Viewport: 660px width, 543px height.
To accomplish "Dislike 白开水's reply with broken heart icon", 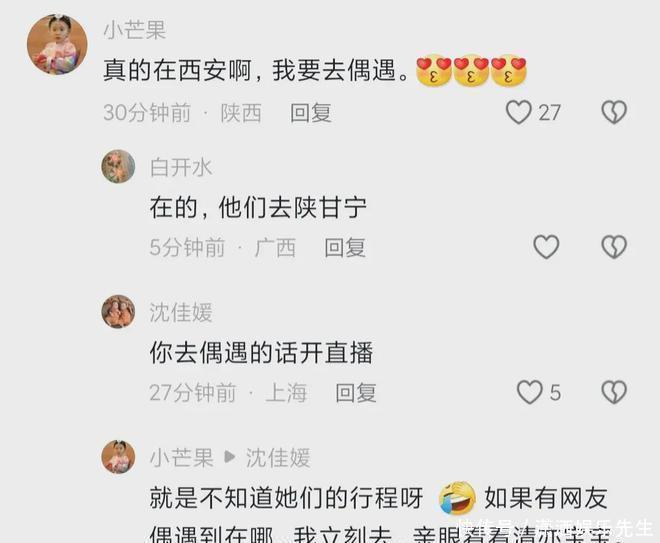I will coord(614,247).
